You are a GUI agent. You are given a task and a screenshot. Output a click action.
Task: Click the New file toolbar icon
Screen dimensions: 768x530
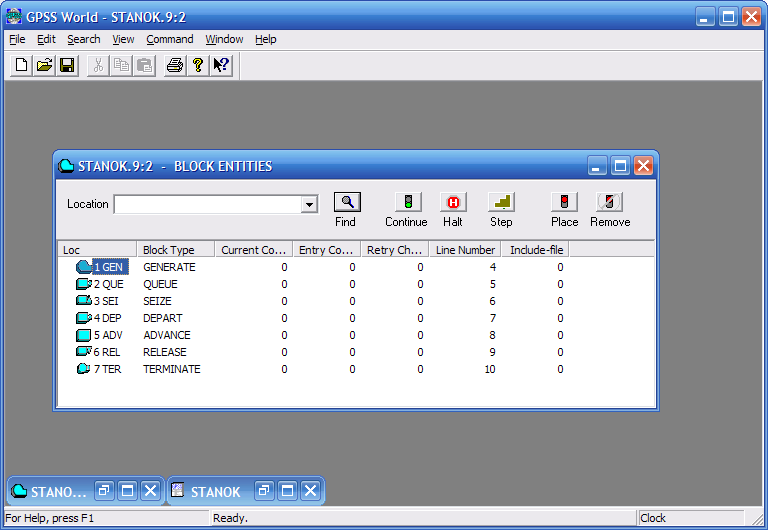pos(21,65)
